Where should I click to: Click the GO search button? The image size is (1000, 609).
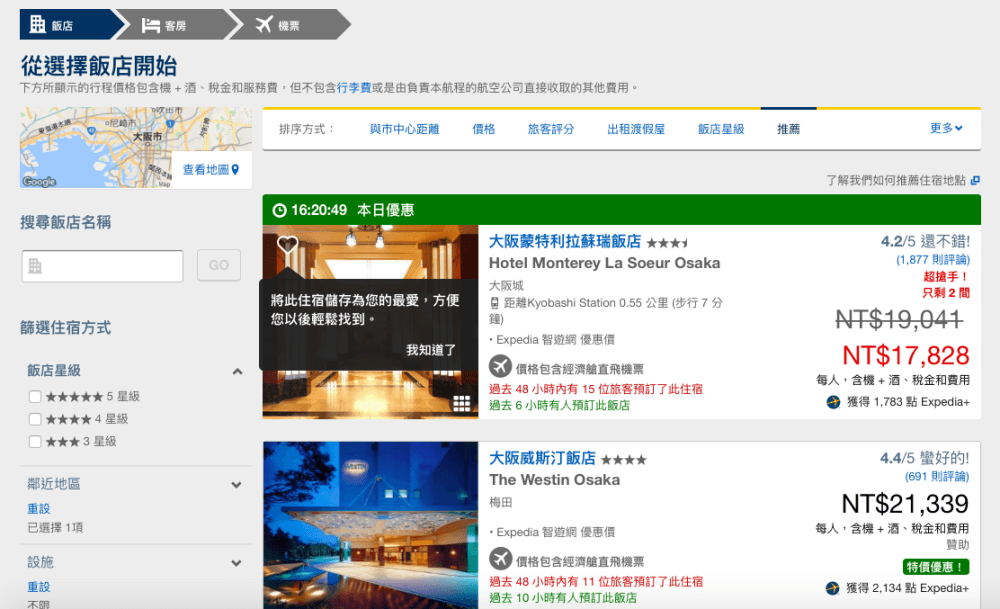(219, 265)
